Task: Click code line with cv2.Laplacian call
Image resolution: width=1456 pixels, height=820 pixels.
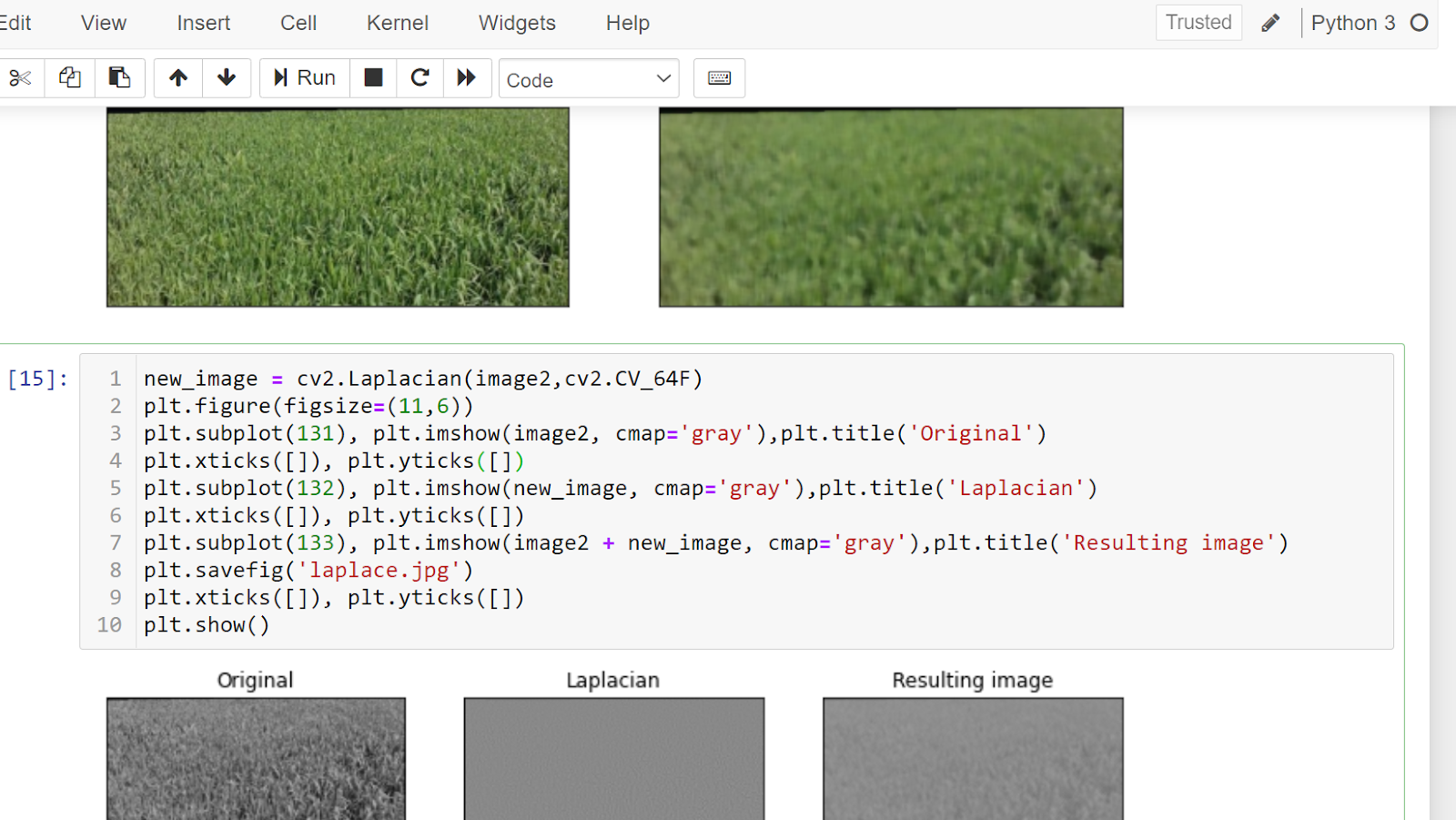Action: click(x=423, y=379)
